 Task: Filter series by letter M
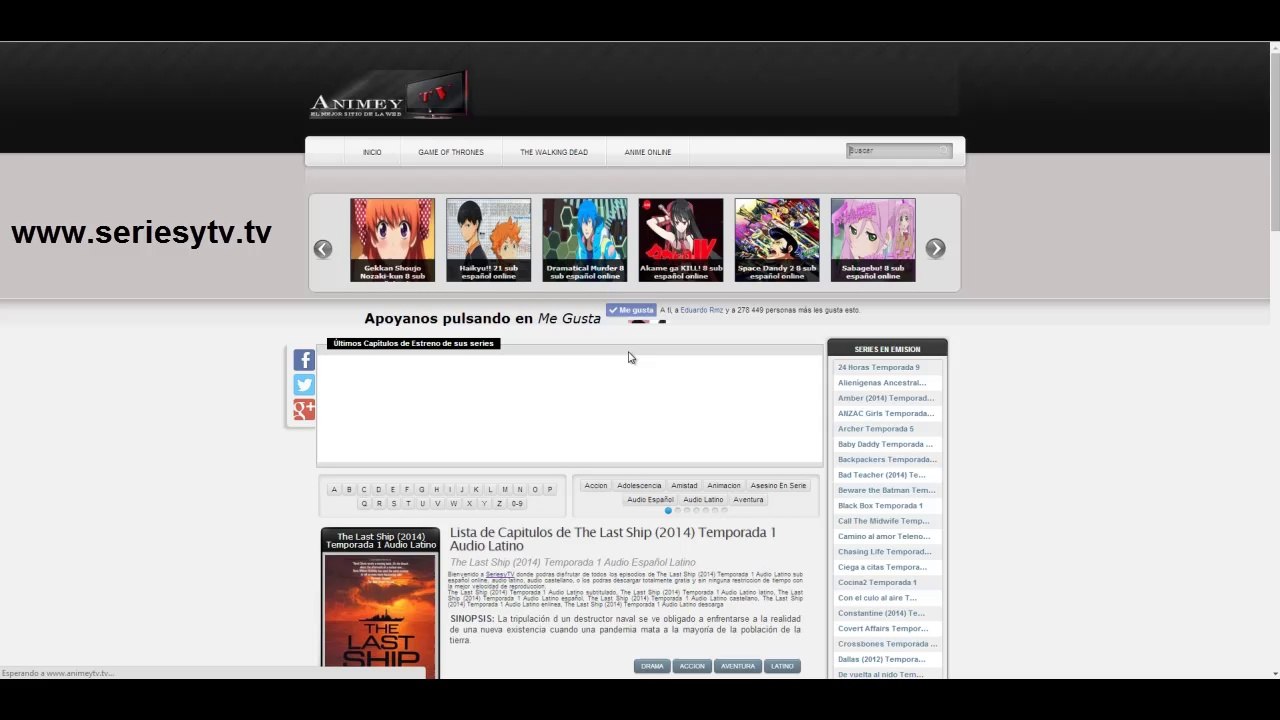(x=505, y=490)
